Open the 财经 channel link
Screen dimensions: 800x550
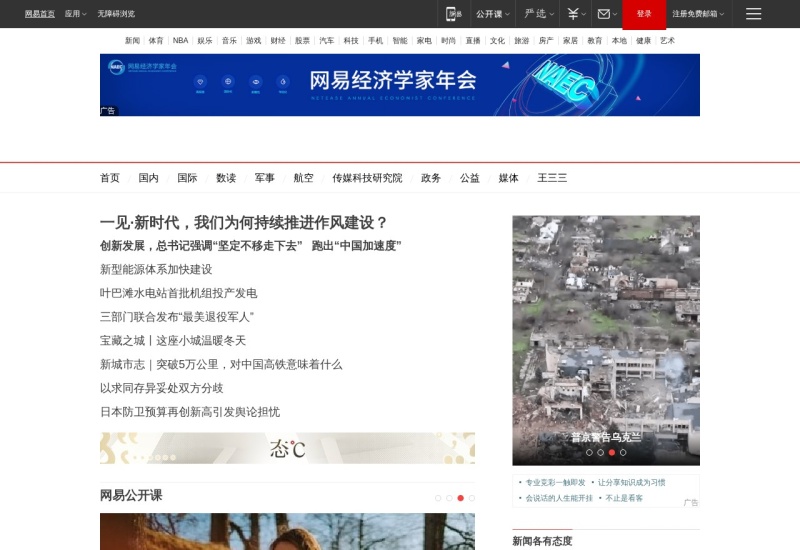pyautogui.click(x=278, y=40)
